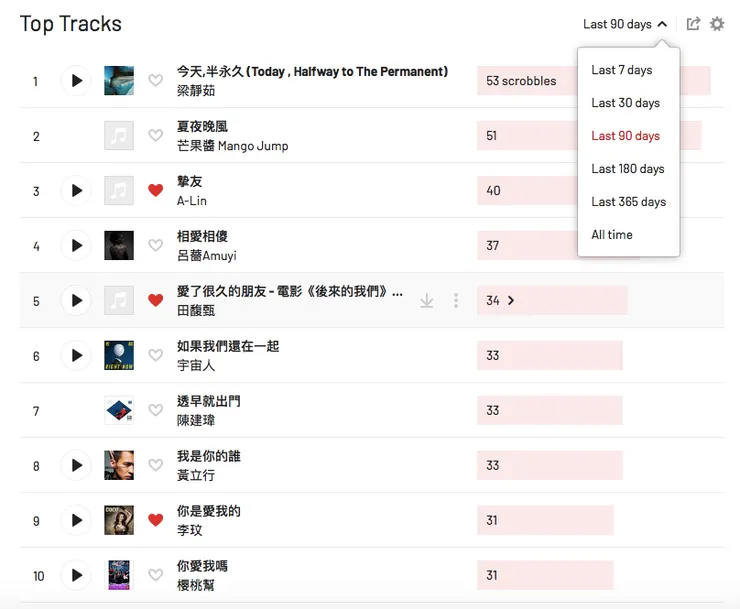Viewport: 740px width, 609px height.
Task: Select Last 7 days from the menu
Action: point(621,70)
